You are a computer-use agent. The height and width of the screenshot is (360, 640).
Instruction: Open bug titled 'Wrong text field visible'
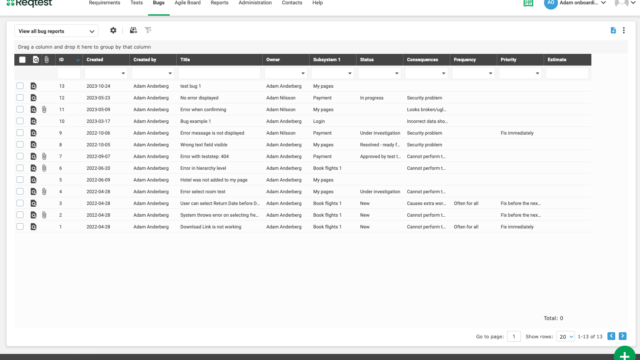(204, 145)
